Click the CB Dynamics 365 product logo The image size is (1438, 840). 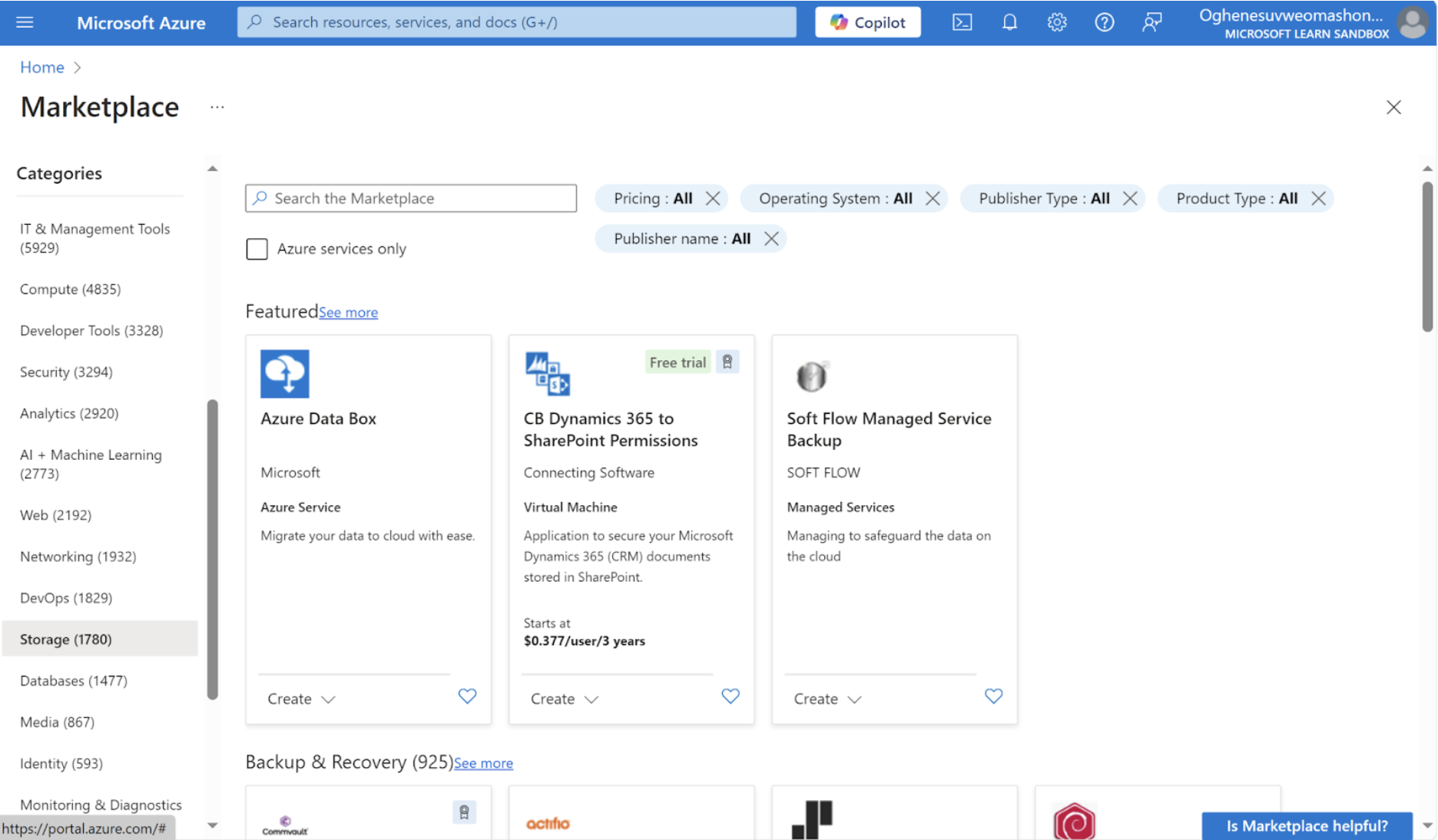547,374
